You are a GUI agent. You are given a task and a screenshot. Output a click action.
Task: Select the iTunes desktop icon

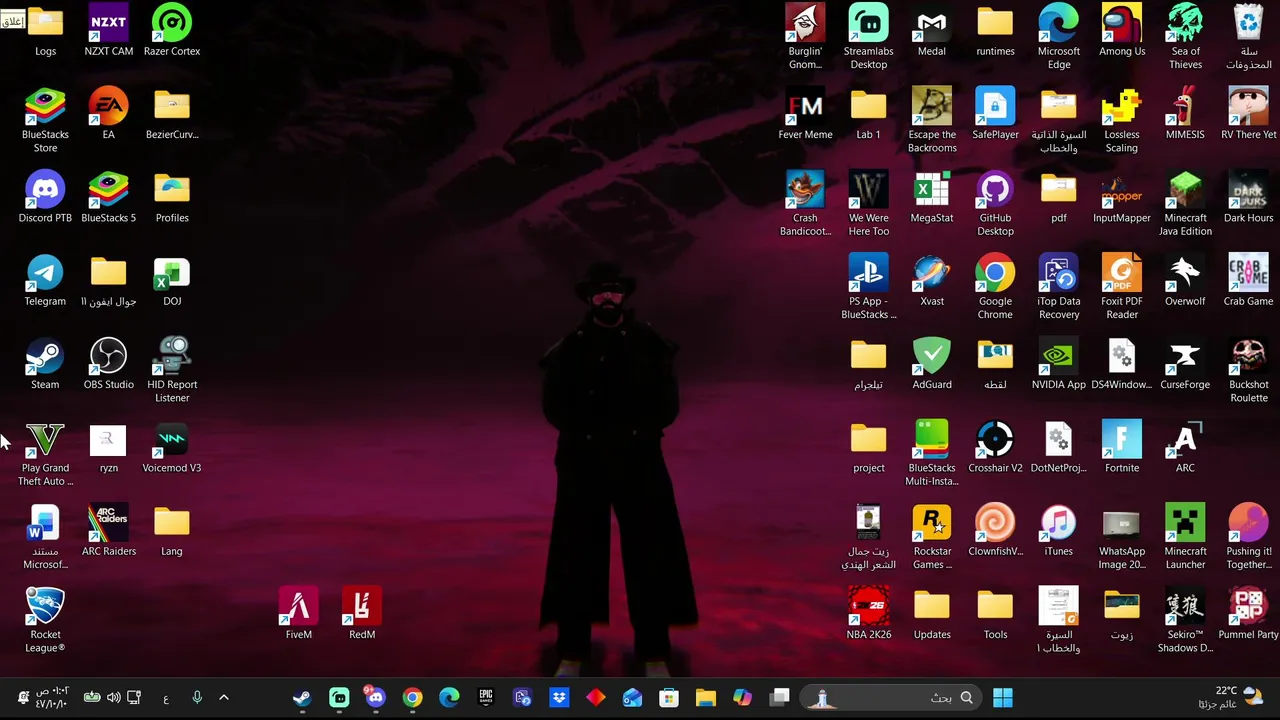pos(1058,531)
